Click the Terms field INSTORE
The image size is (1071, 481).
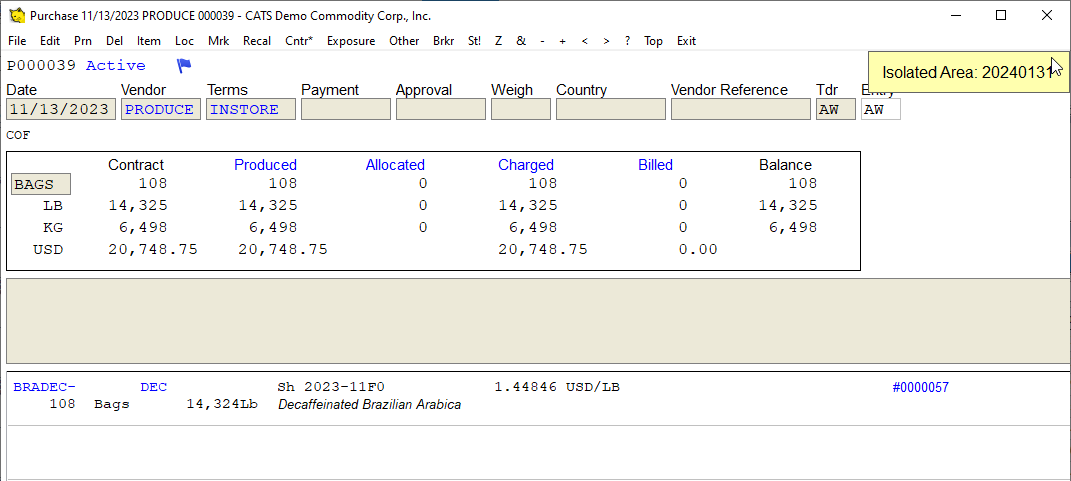pyautogui.click(x=251, y=109)
